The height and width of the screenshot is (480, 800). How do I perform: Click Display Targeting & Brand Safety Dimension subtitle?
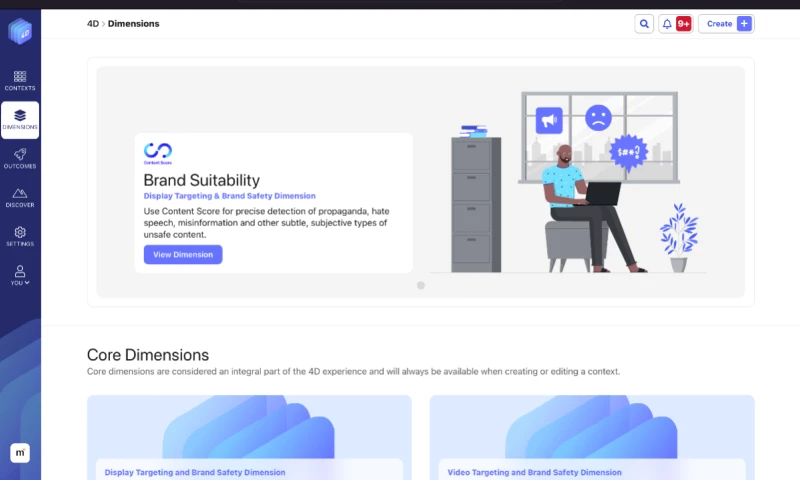point(230,196)
